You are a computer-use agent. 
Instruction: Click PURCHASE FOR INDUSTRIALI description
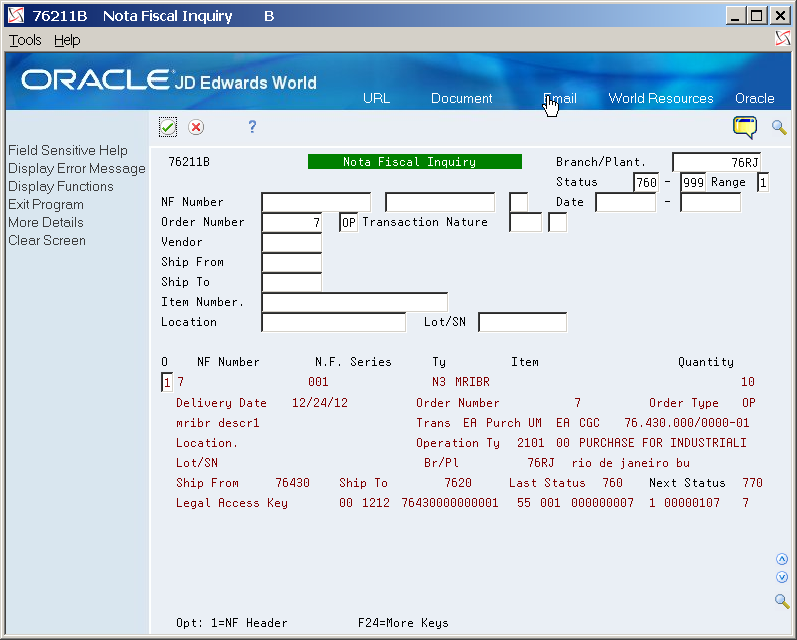click(663, 443)
